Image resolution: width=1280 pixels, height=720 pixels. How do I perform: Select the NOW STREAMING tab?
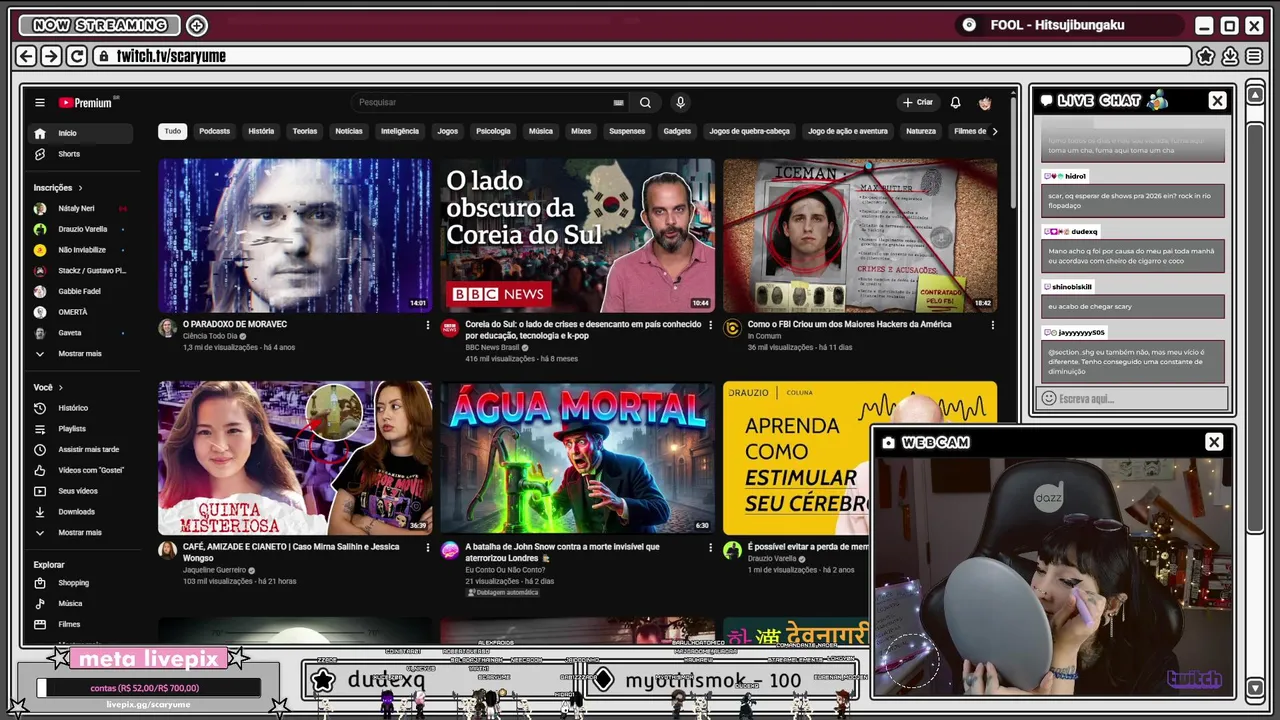[x=99, y=25]
